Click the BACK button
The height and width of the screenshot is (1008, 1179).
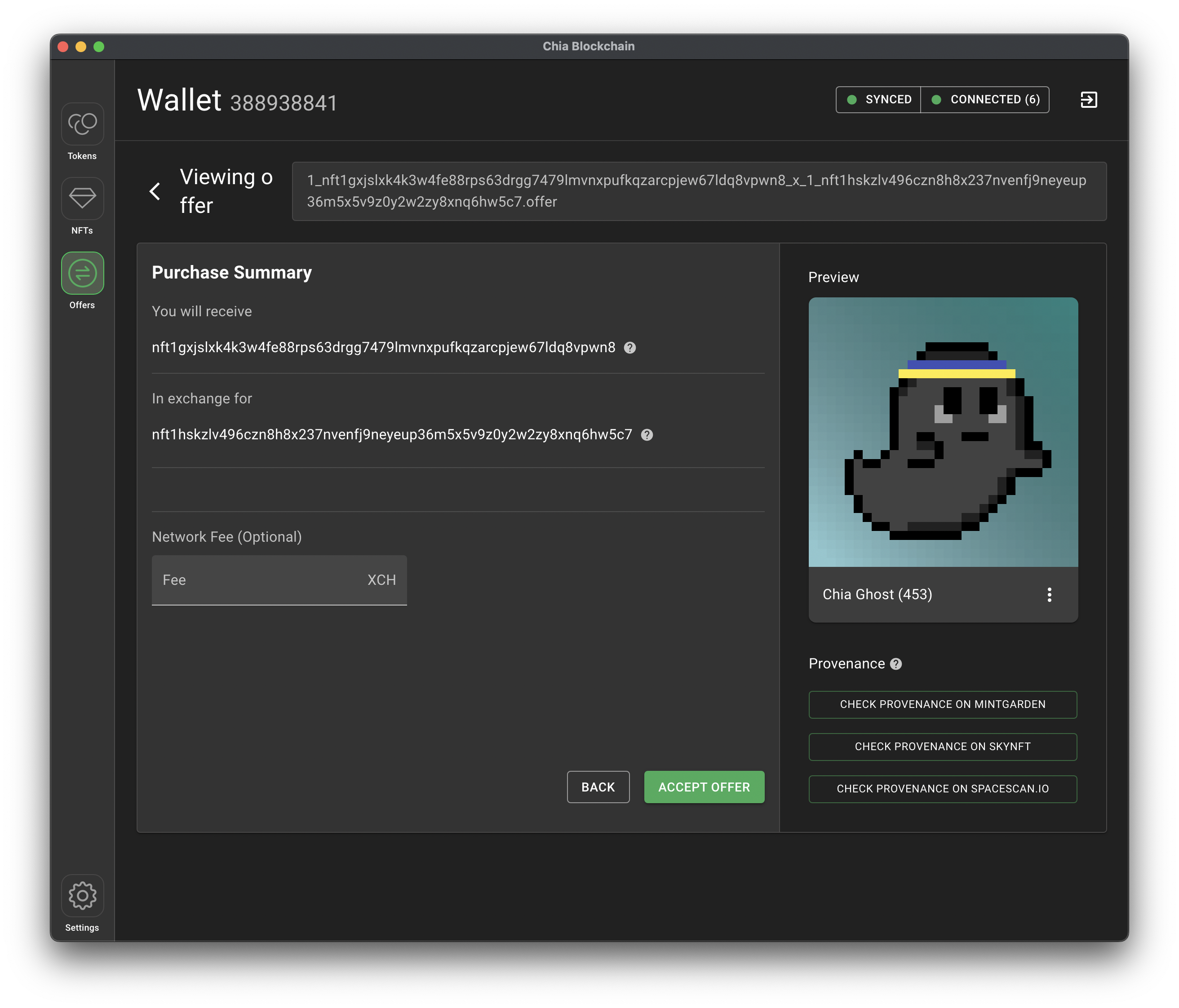(598, 787)
